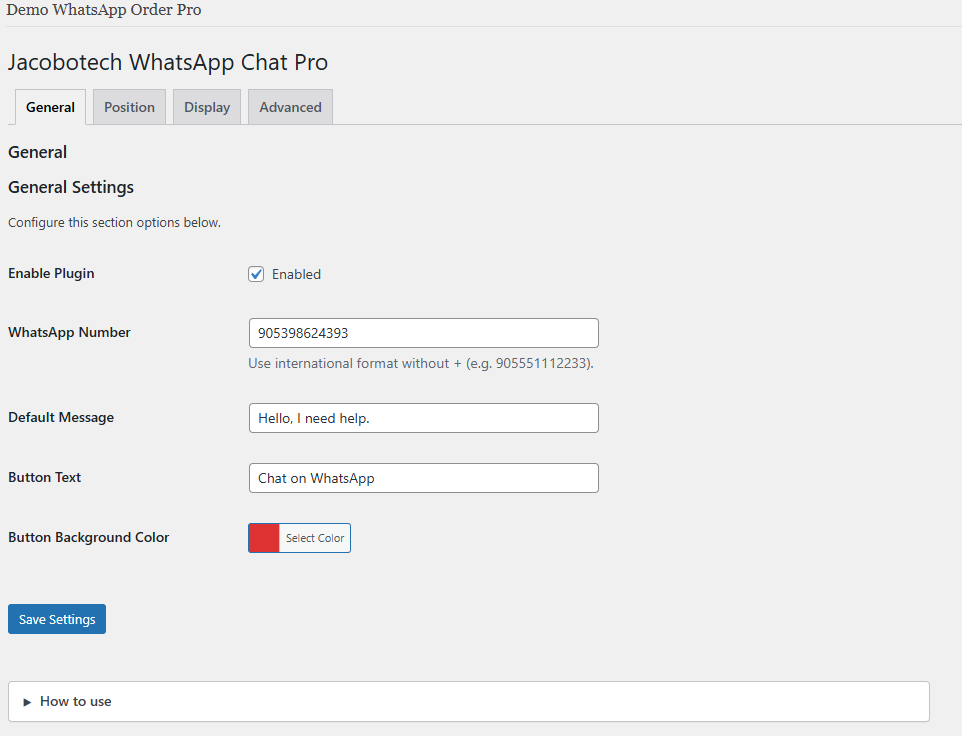The height and width of the screenshot is (736, 962).
Task: Click the Save Settings button
Action: click(x=57, y=619)
